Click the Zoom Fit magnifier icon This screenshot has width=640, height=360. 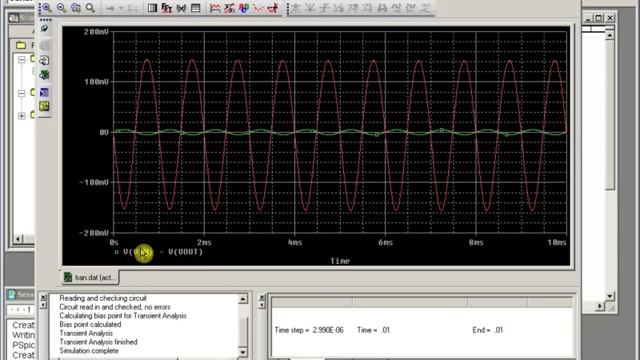[90, 8]
